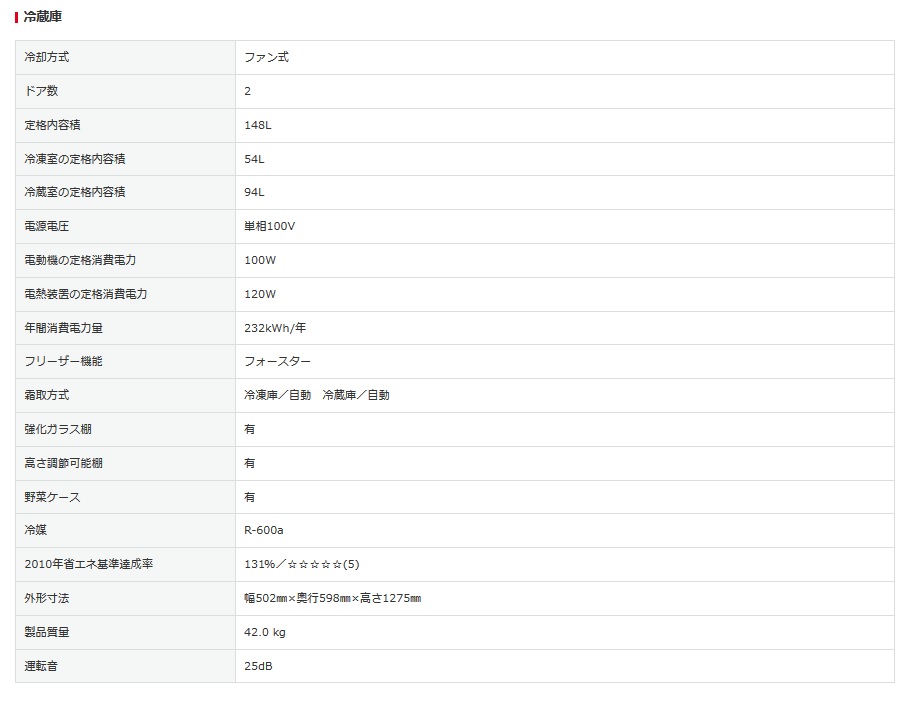Click the ファン式 value cell
Viewport: 912px width, 702px height.
[x=266, y=58]
